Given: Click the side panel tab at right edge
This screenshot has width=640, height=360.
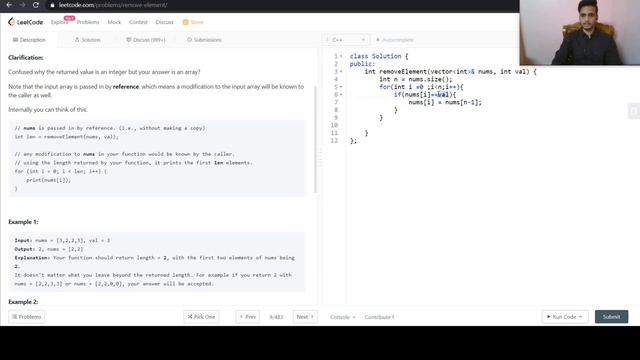Looking at the screenshot, I should pyautogui.click(x=634, y=111).
